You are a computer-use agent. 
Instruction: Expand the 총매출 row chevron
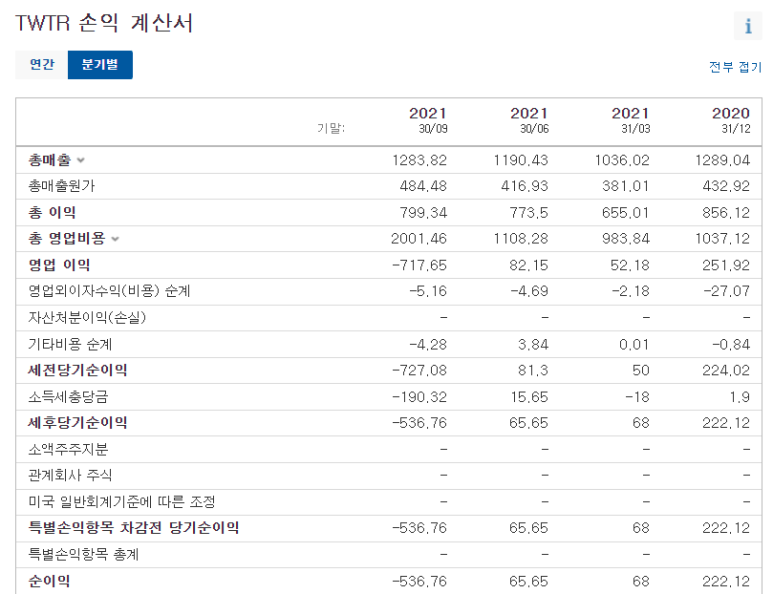(81, 160)
